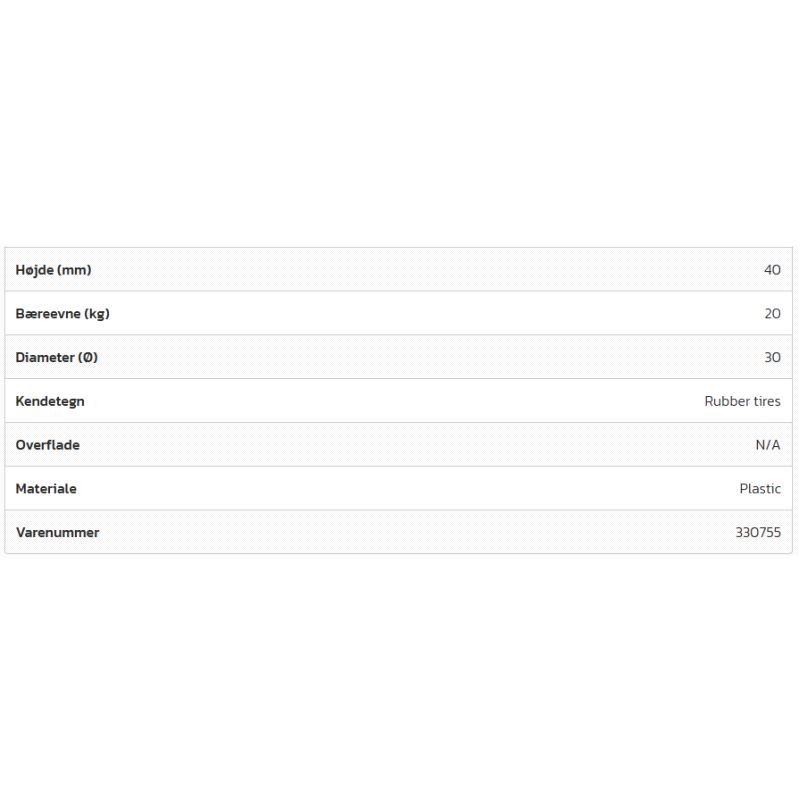The width and height of the screenshot is (800, 800).
Task: Select the item number 330755
Action: [x=758, y=533]
